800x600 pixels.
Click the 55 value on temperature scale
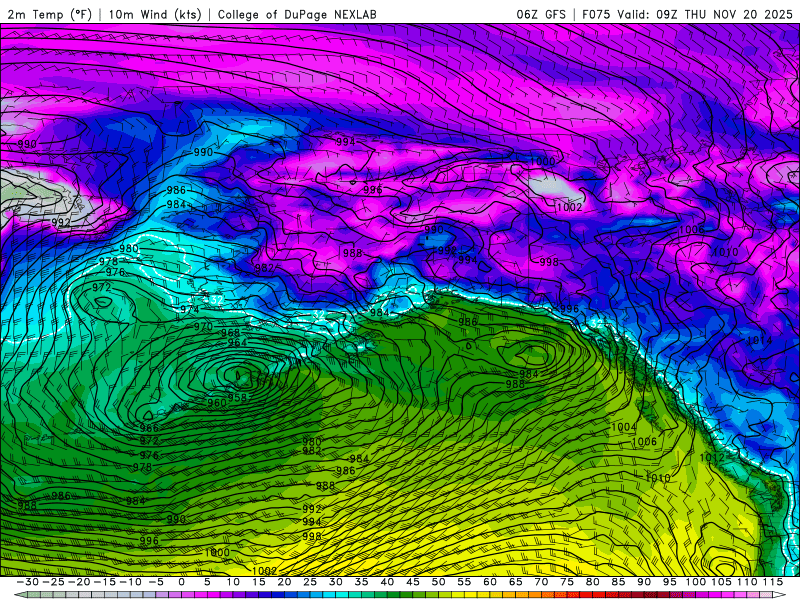(464, 582)
